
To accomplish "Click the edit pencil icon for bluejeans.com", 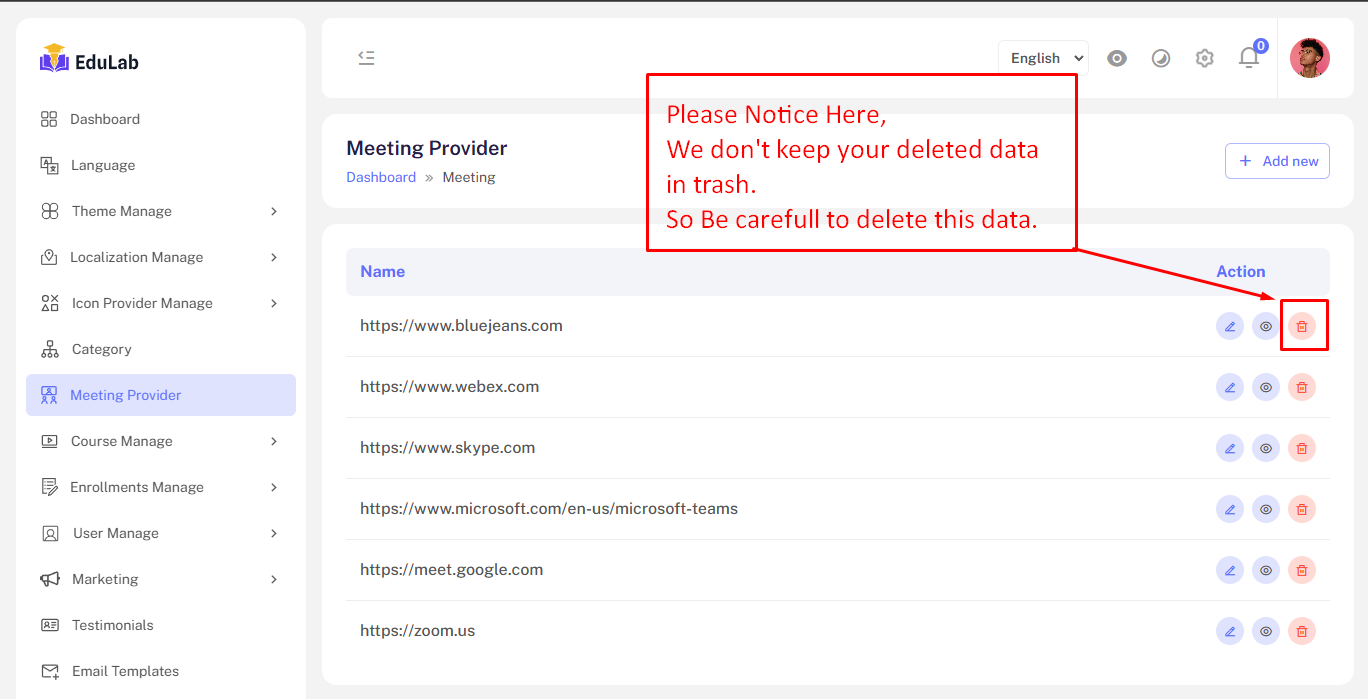I will coord(1230,326).
